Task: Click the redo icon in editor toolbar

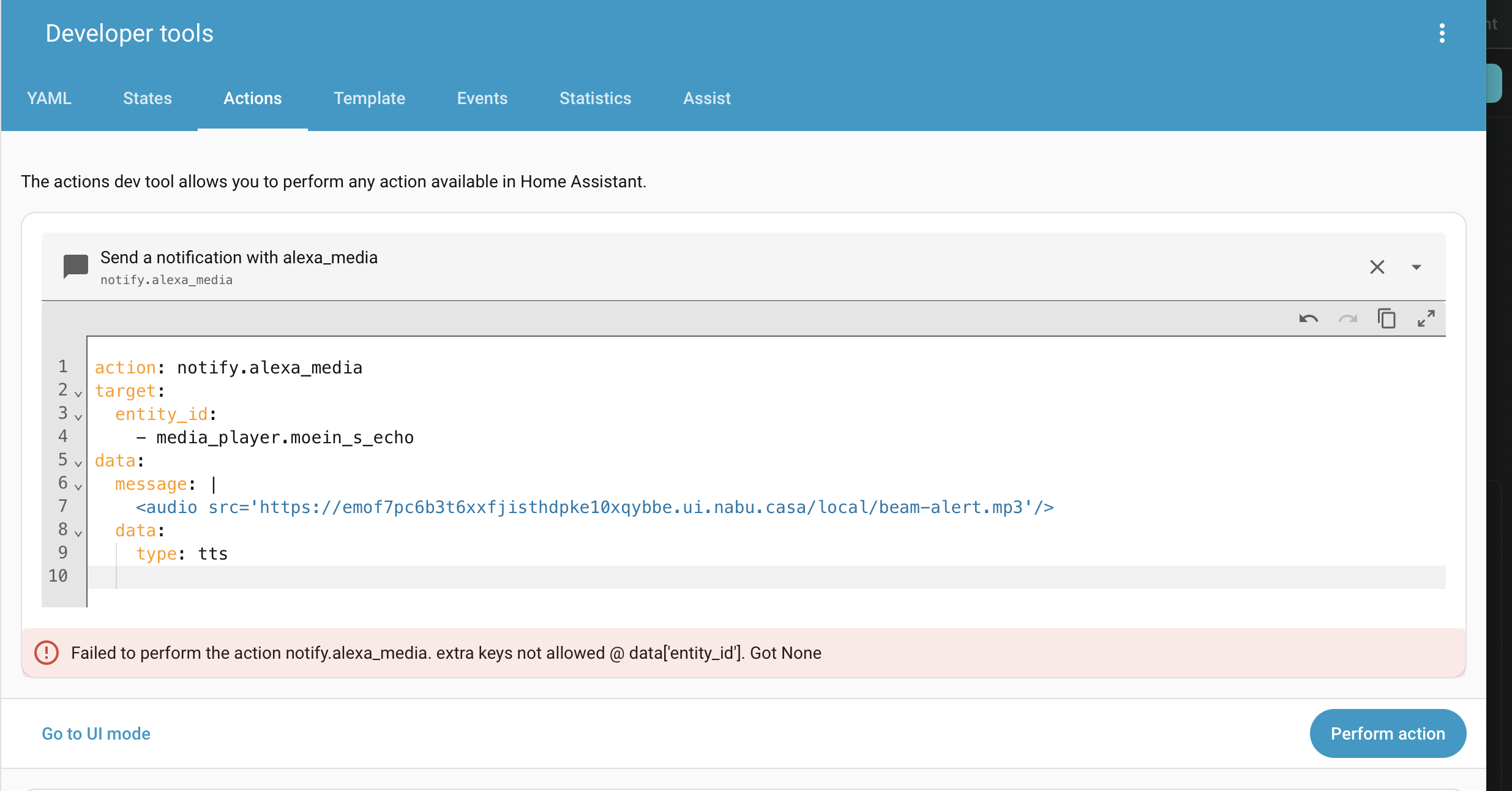Action: (x=1347, y=319)
